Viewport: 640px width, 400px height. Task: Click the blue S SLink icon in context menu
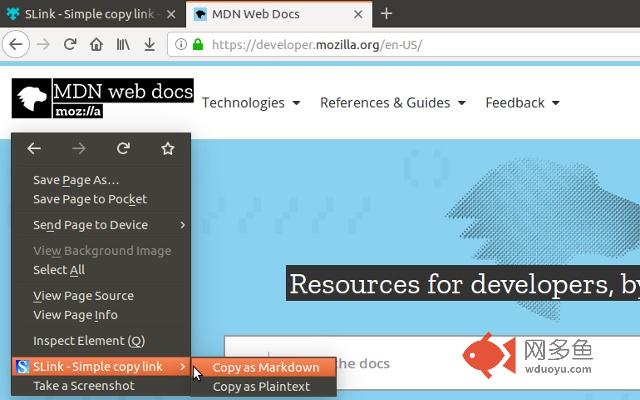coord(22,367)
